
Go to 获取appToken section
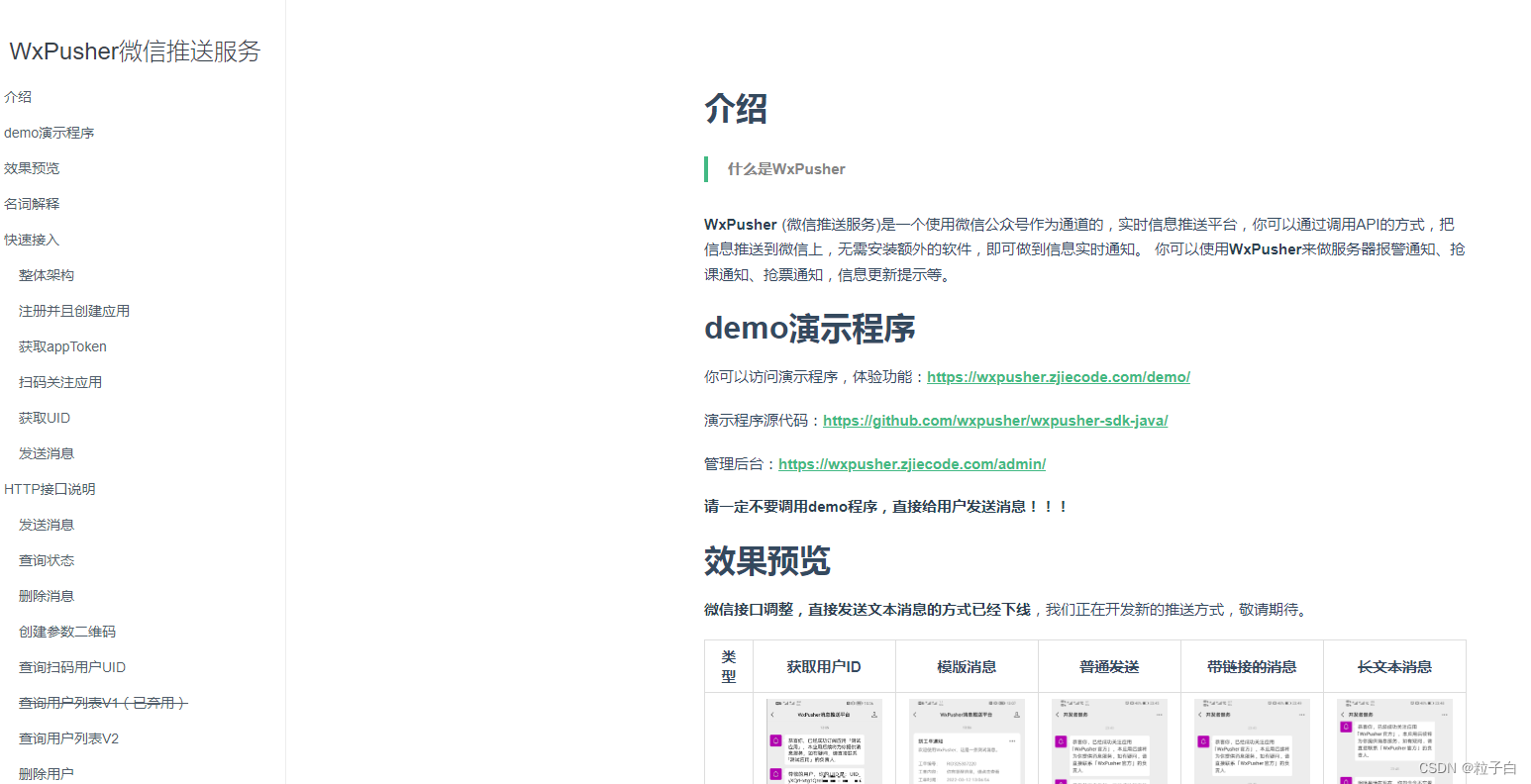coord(62,346)
